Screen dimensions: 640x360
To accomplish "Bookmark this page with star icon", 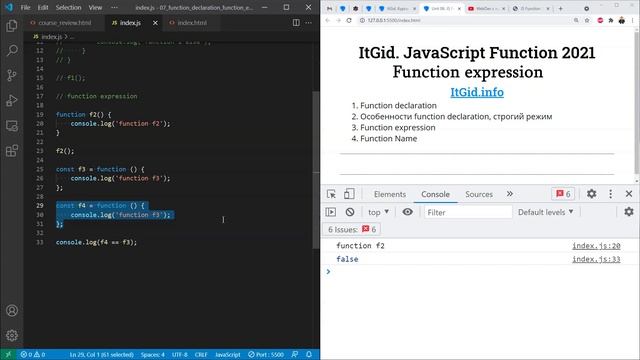I will [x=587, y=20].
